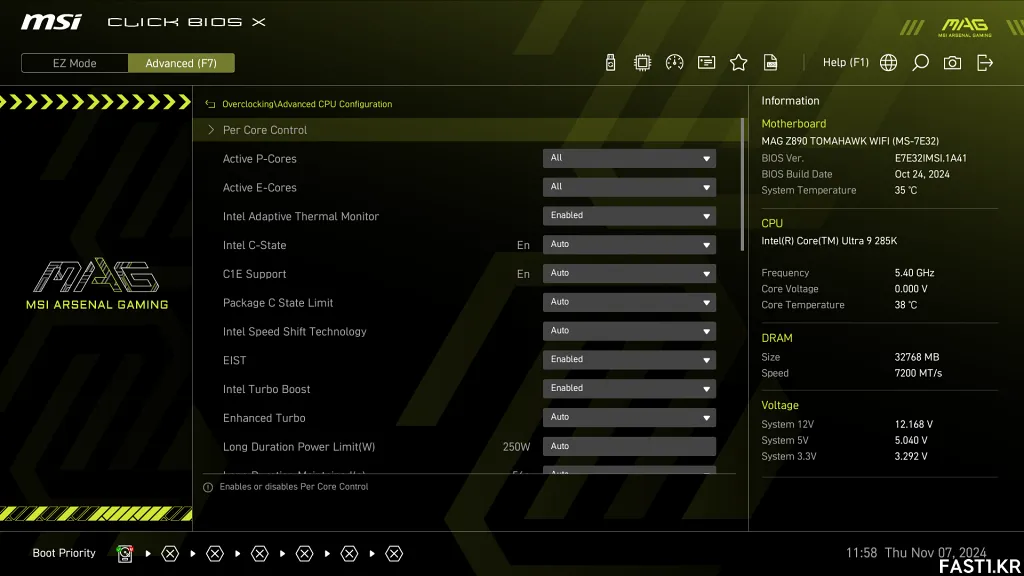Open Help (F1)

pos(846,63)
